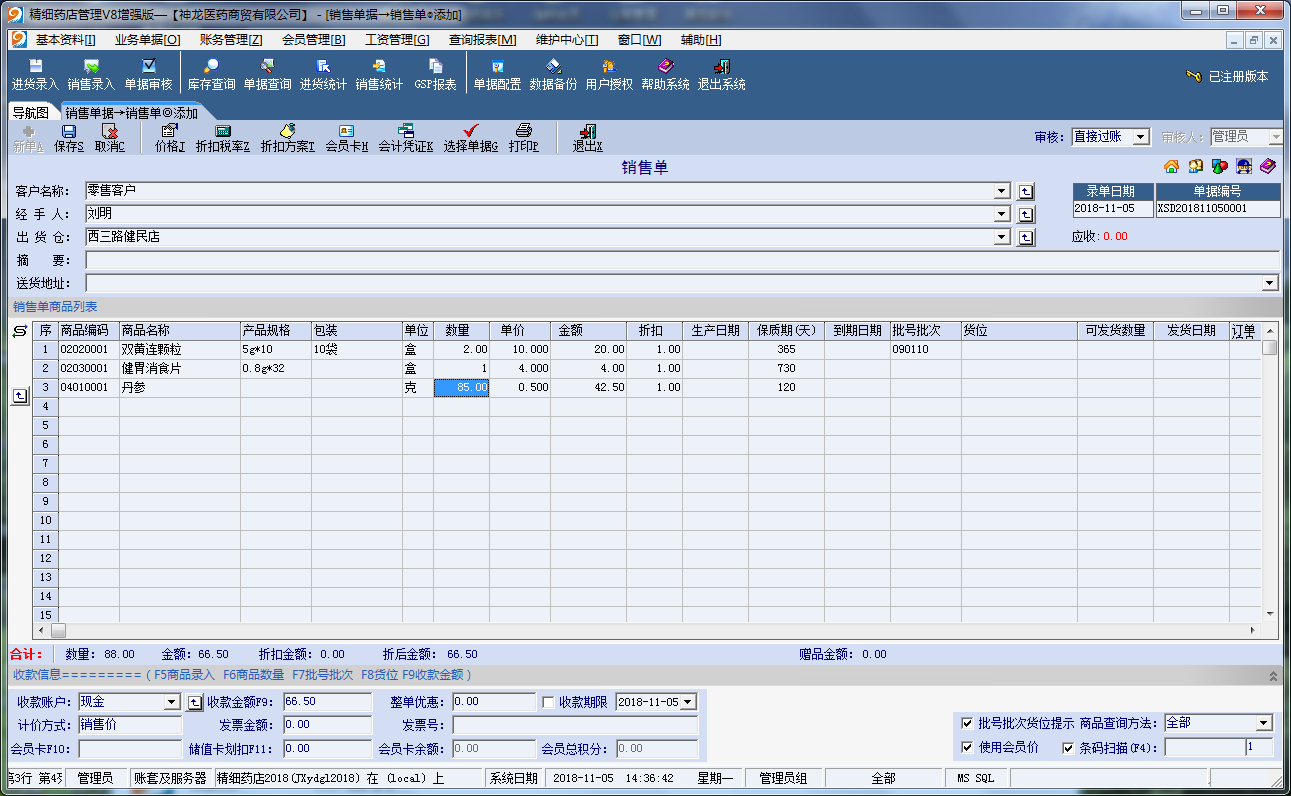
Task: Click 选择单据G select document tool
Action: pyautogui.click(x=471, y=138)
